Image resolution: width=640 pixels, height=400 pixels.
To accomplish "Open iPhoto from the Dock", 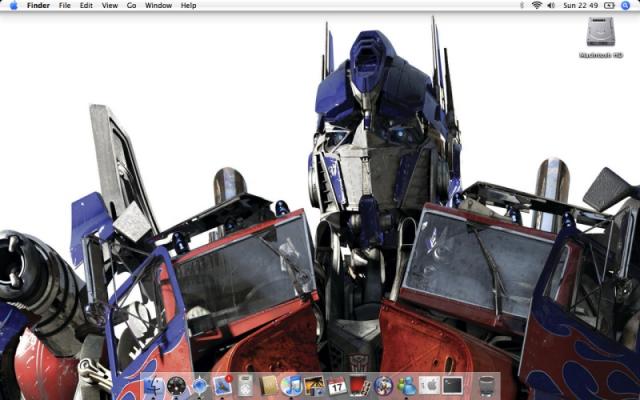I will (314, 386).
